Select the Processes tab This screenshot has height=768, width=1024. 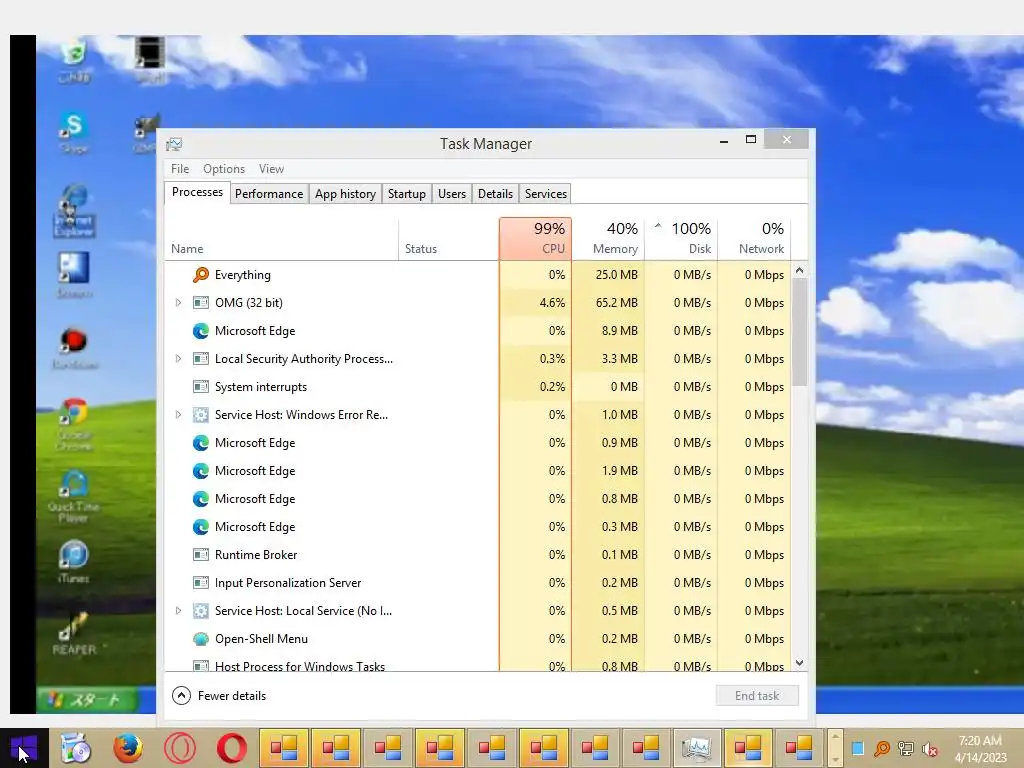(197, 193)
